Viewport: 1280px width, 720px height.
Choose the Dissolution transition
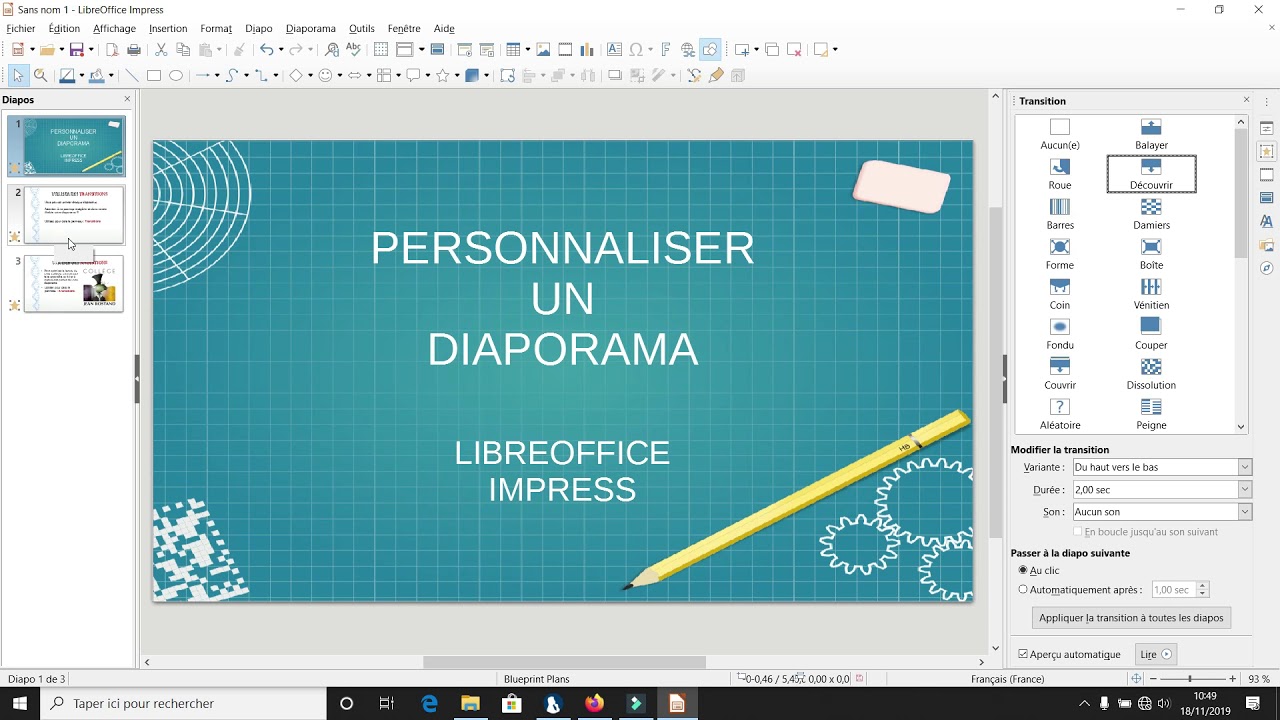[x=1151, y=374]
